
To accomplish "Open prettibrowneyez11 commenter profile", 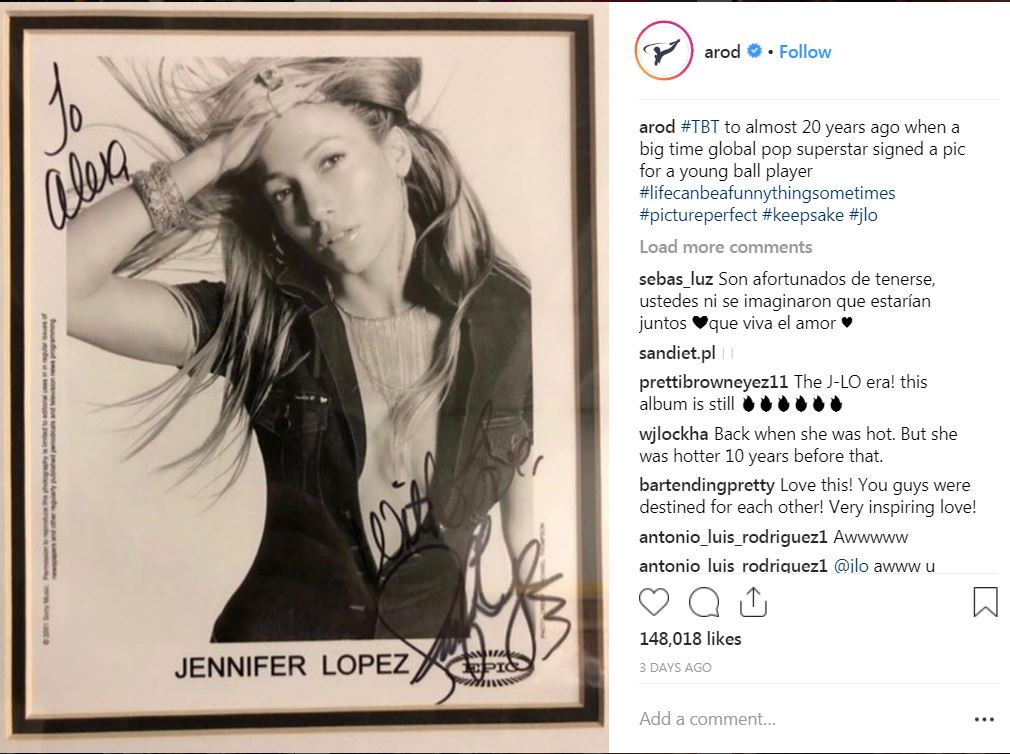I will click(714, 382).
